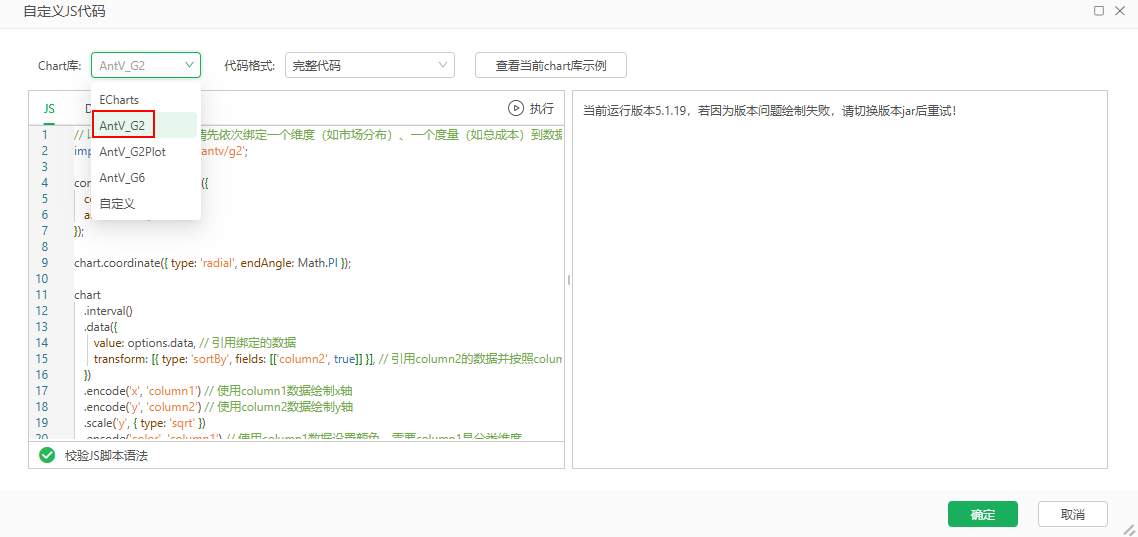
Task: Choose AntV_G2 in the dropdown list
Action: tap(146, 126)
